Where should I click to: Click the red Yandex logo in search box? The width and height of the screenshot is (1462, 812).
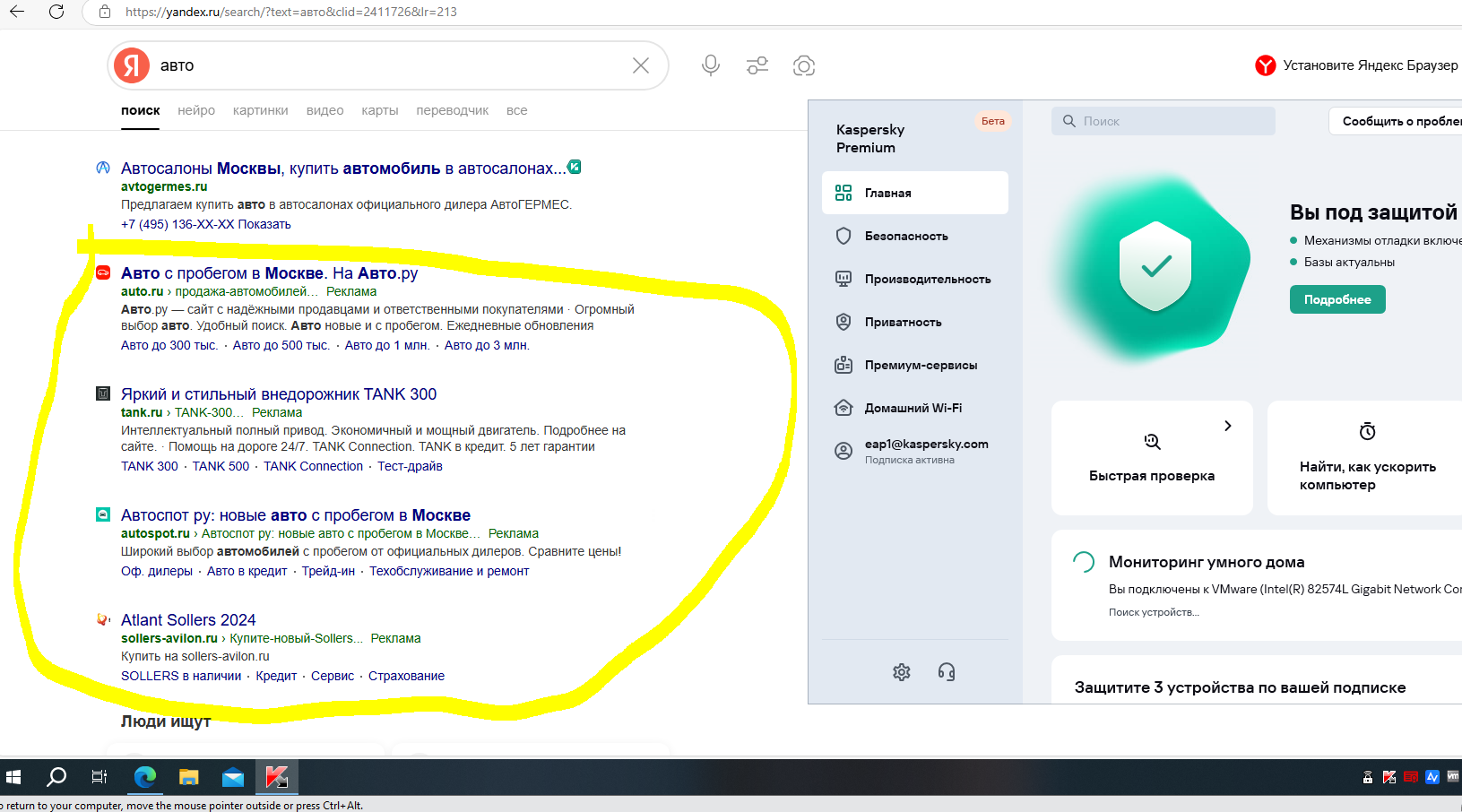[132, 65]
